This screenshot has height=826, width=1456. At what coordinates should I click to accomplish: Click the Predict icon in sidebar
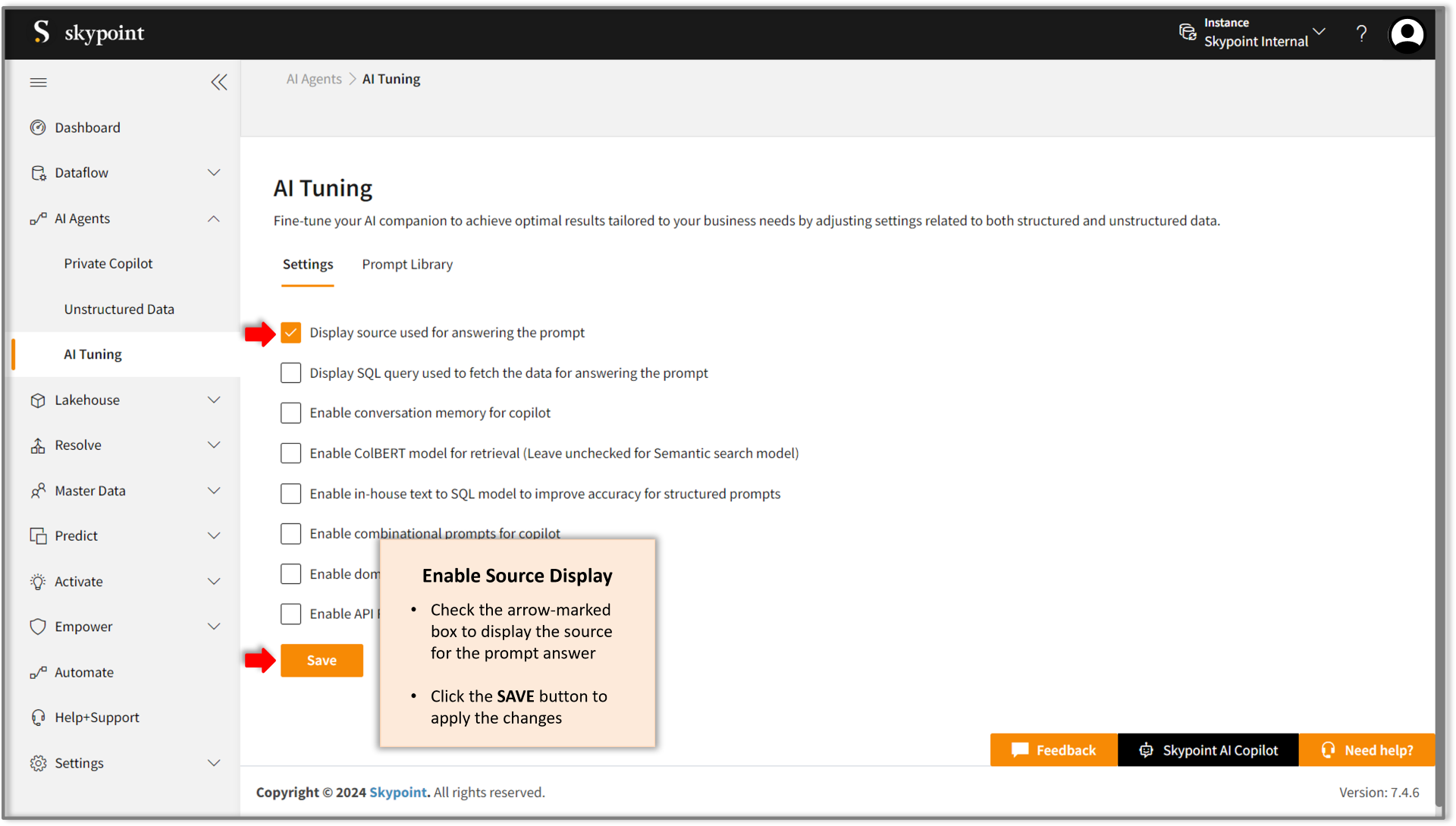[37, 535]
